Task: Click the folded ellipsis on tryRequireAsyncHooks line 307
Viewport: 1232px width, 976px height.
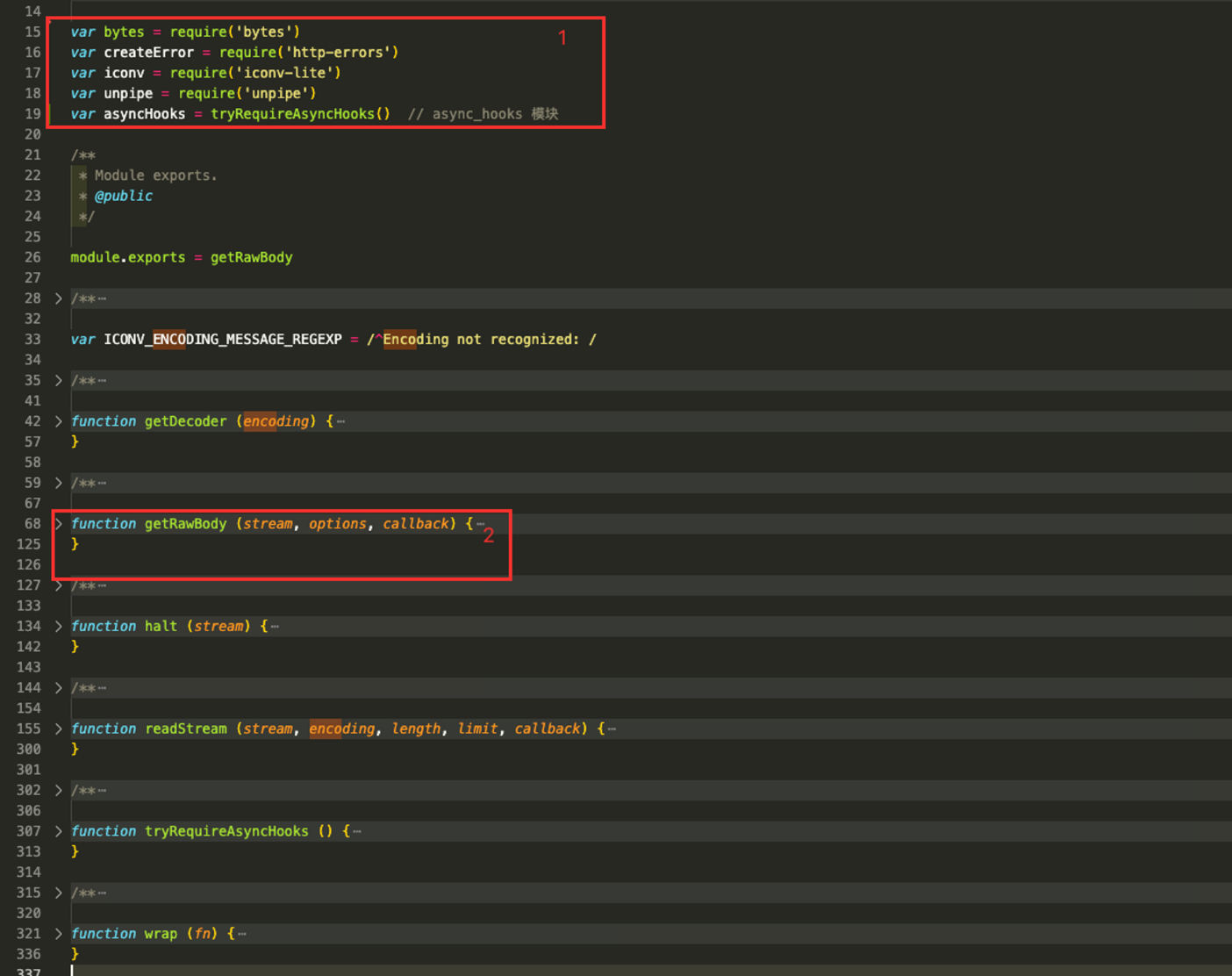Action: pyautogui.click(x=357, y=832)
